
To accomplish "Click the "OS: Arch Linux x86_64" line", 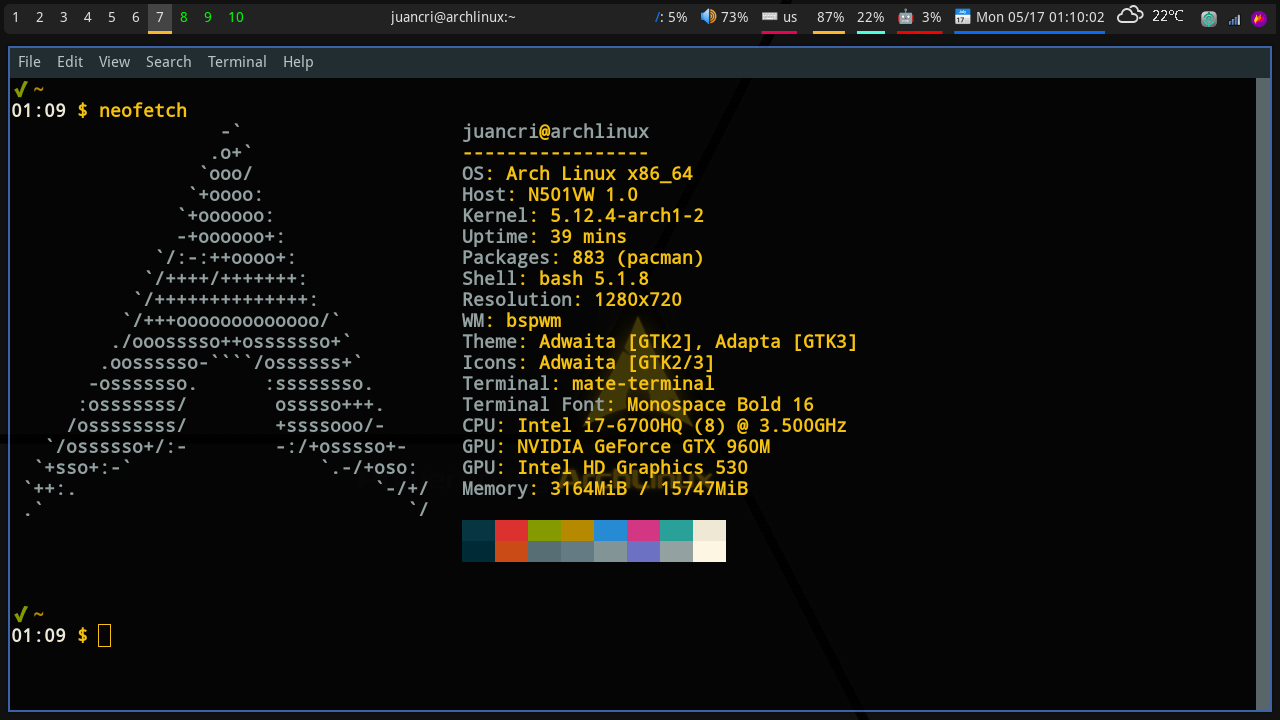I will [578, 173].
